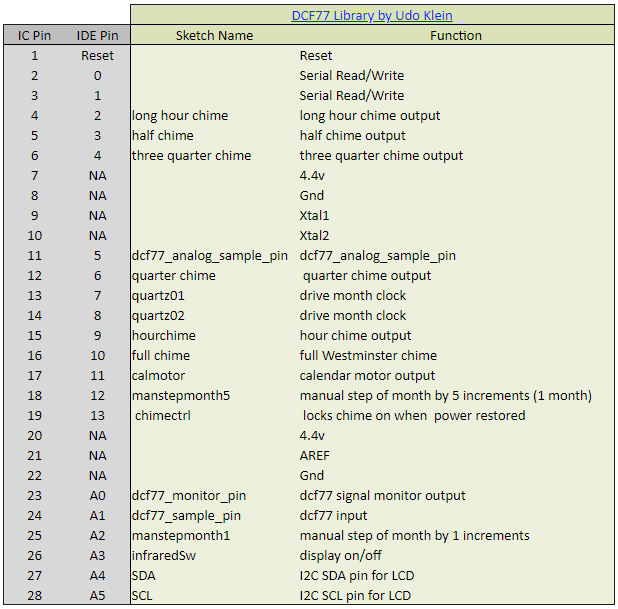Click the "display on/off" function cell
Image resolution: width=618 pixels, height=609 pixels.
(342, 555)
